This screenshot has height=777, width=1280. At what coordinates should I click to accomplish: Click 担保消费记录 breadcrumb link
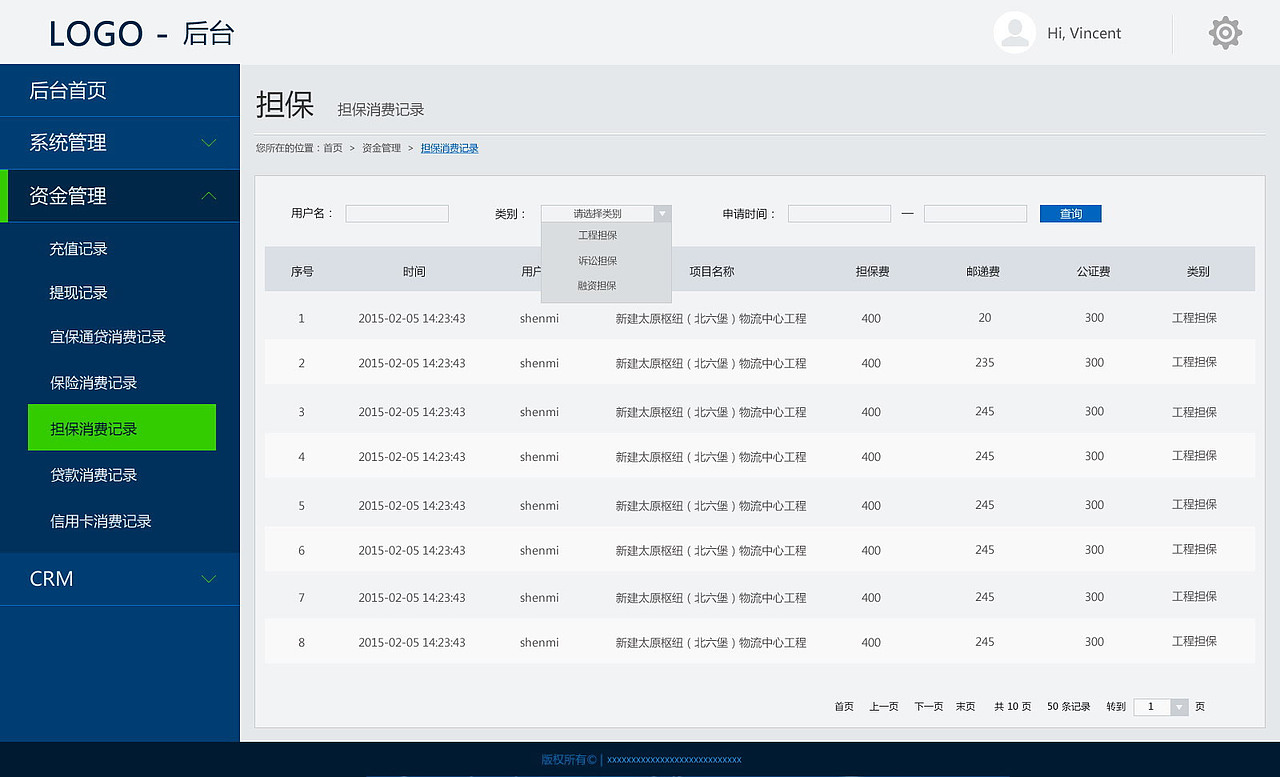pos(449,148)
